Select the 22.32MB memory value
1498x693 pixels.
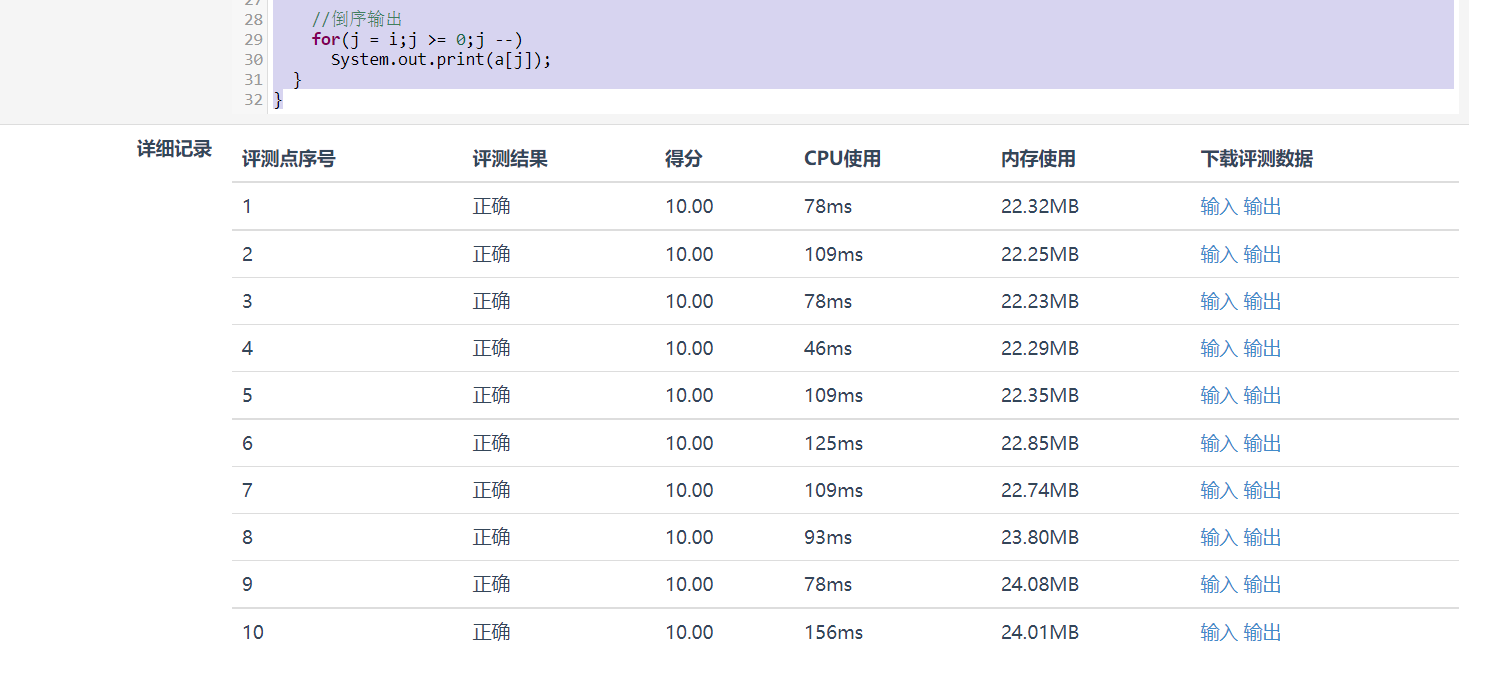[x=1040, y=207]
